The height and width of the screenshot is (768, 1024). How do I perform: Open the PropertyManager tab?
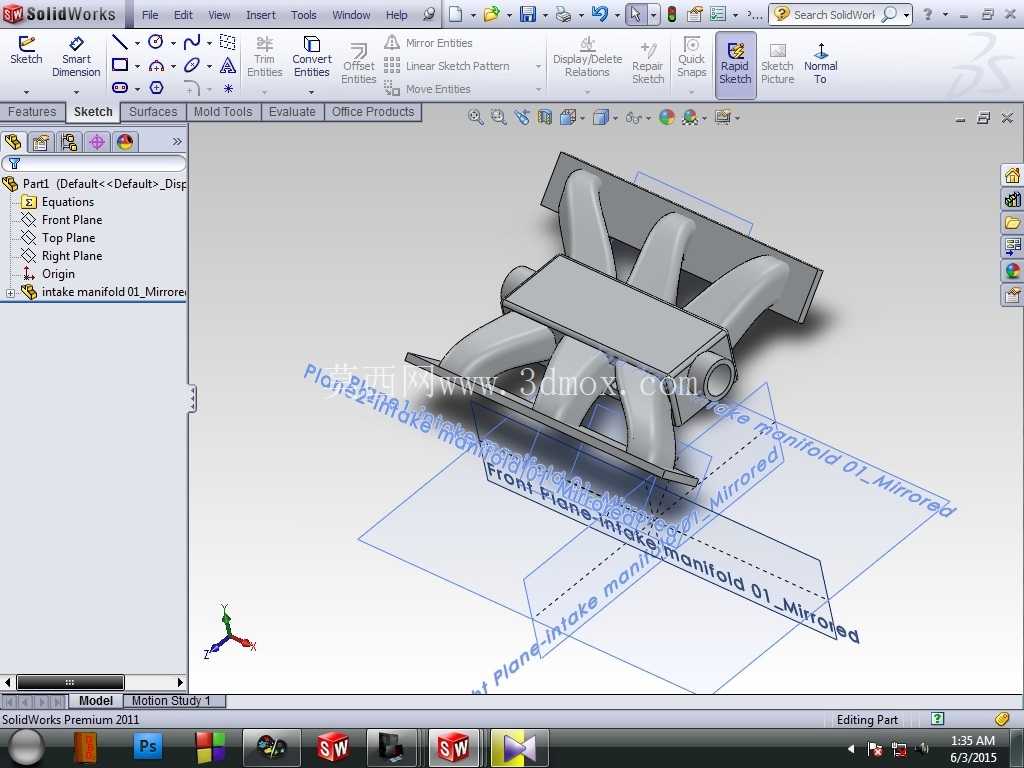pyautogui.click(x=41, y=142)
